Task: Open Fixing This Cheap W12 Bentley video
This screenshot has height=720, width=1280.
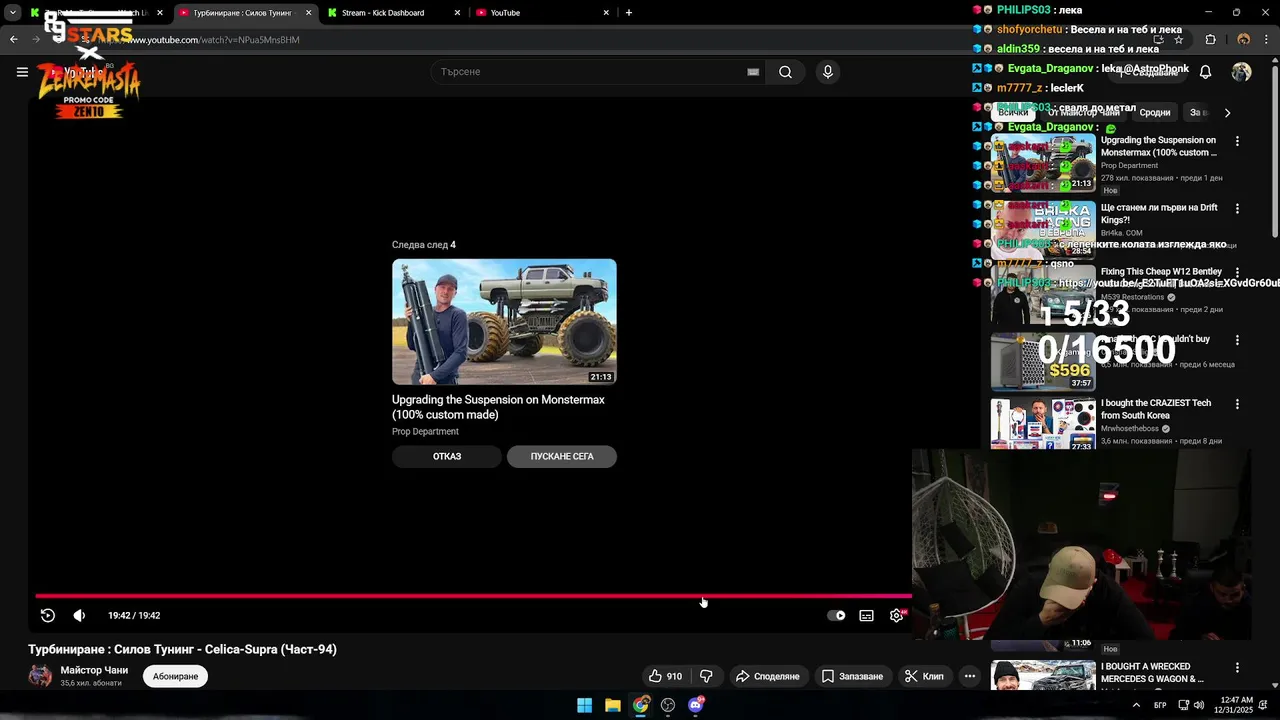Action: pyautogui.click(x=1161, y=272)
